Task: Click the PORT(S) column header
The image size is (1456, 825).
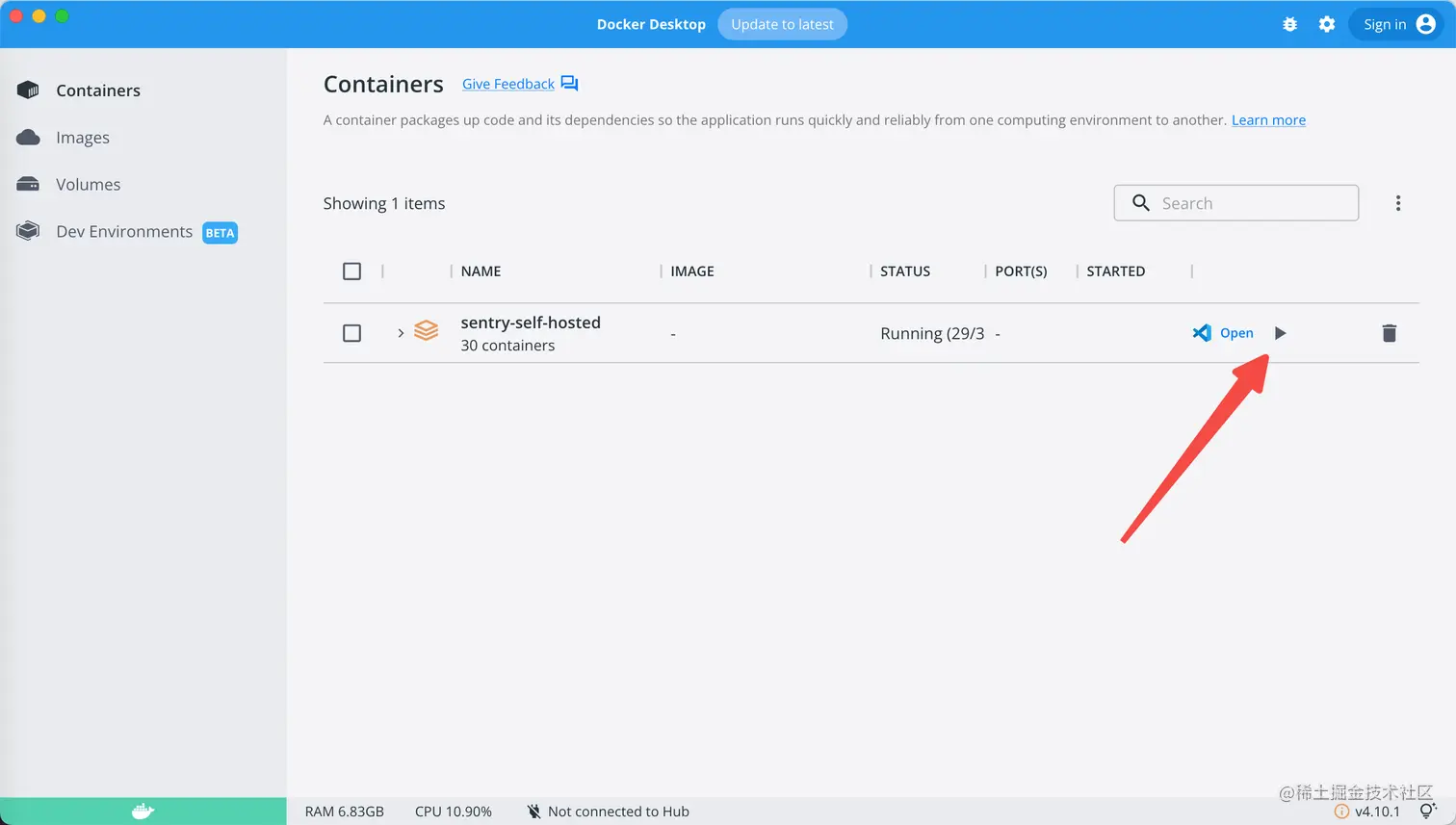Action: 1021,271
